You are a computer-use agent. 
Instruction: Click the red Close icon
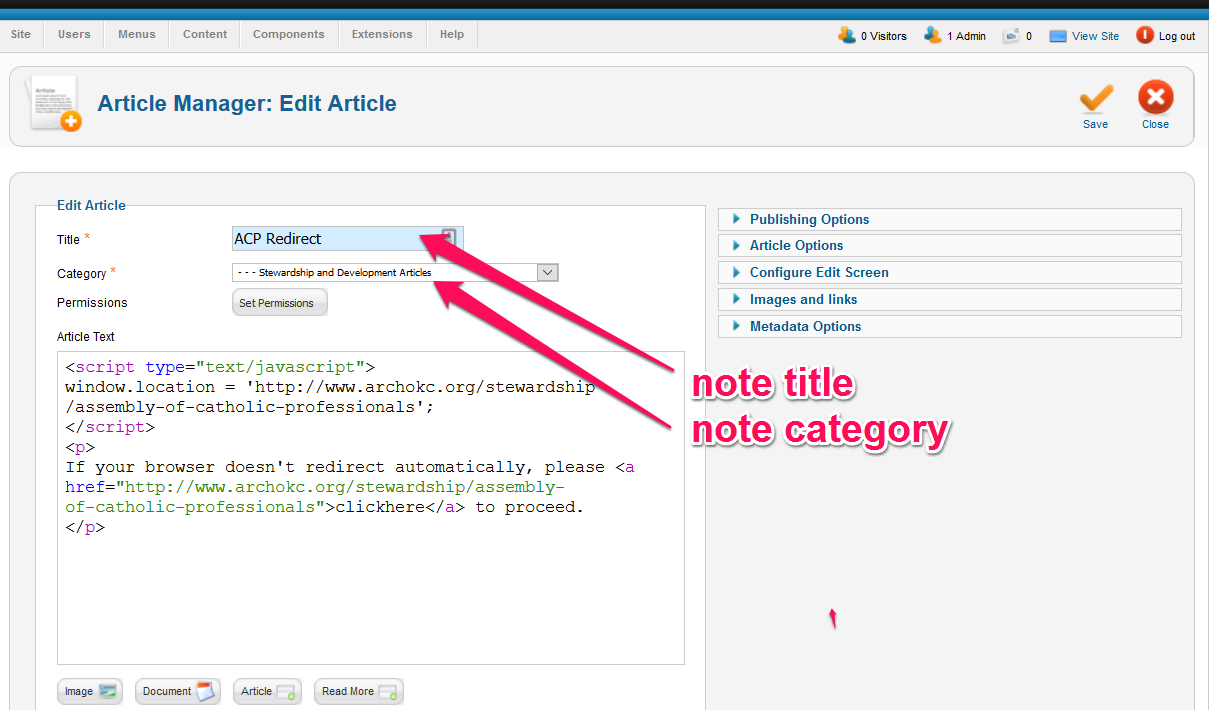click(x=1155, y=98)
